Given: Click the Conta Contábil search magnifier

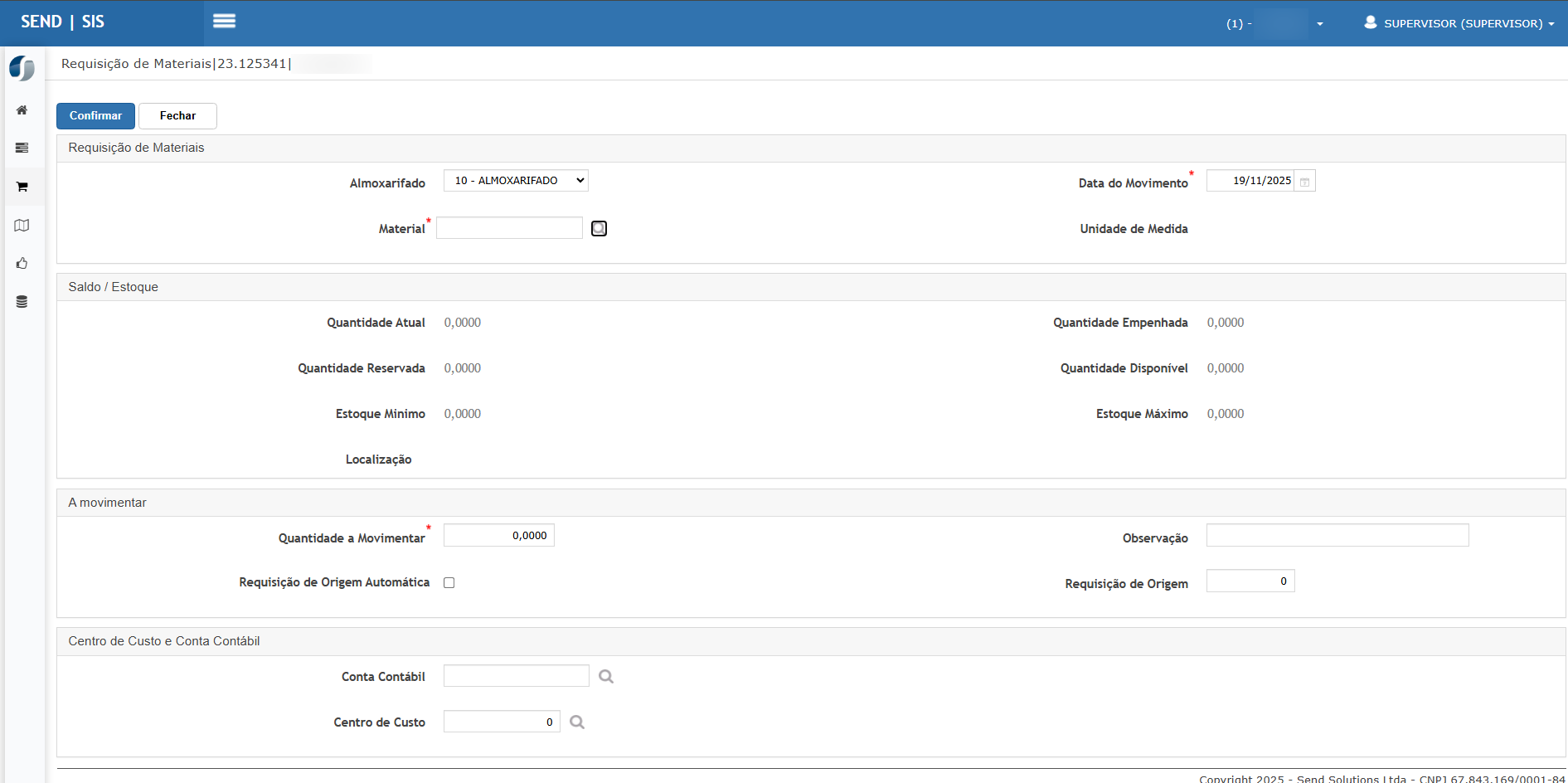Looking at the screenshot, I should (606, 677).
